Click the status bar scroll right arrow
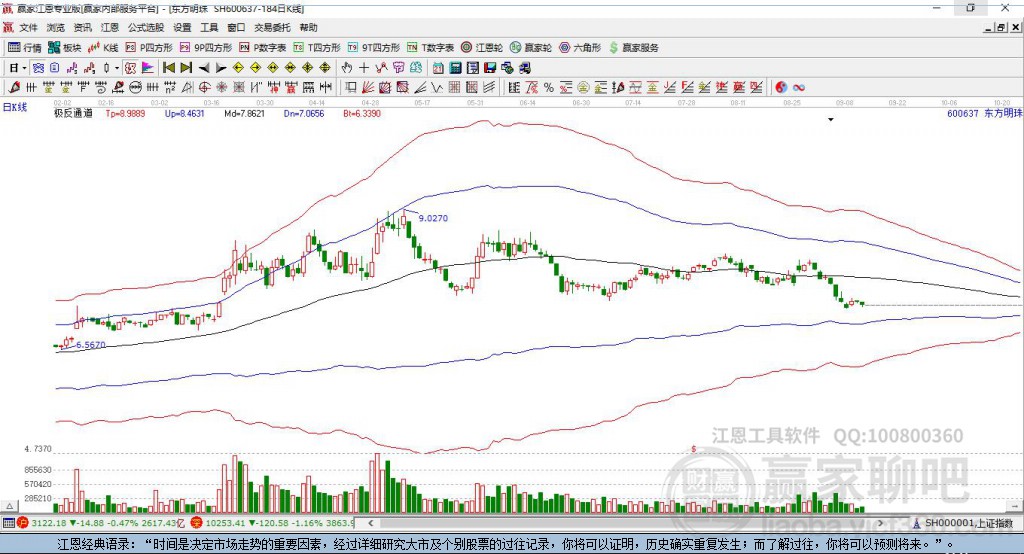This screenshot has width=1024, height=554. click(880, 523)
